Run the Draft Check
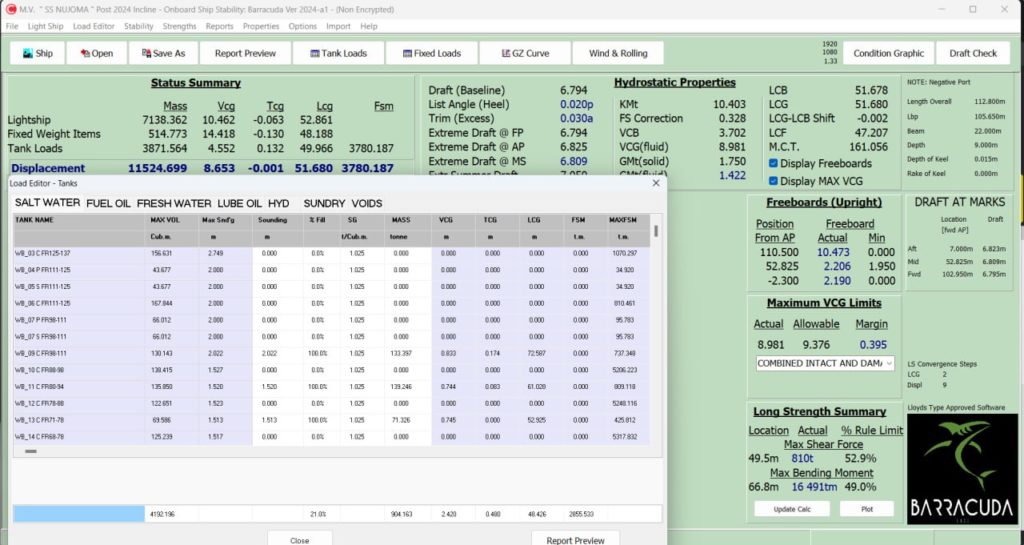 point(973,54)
